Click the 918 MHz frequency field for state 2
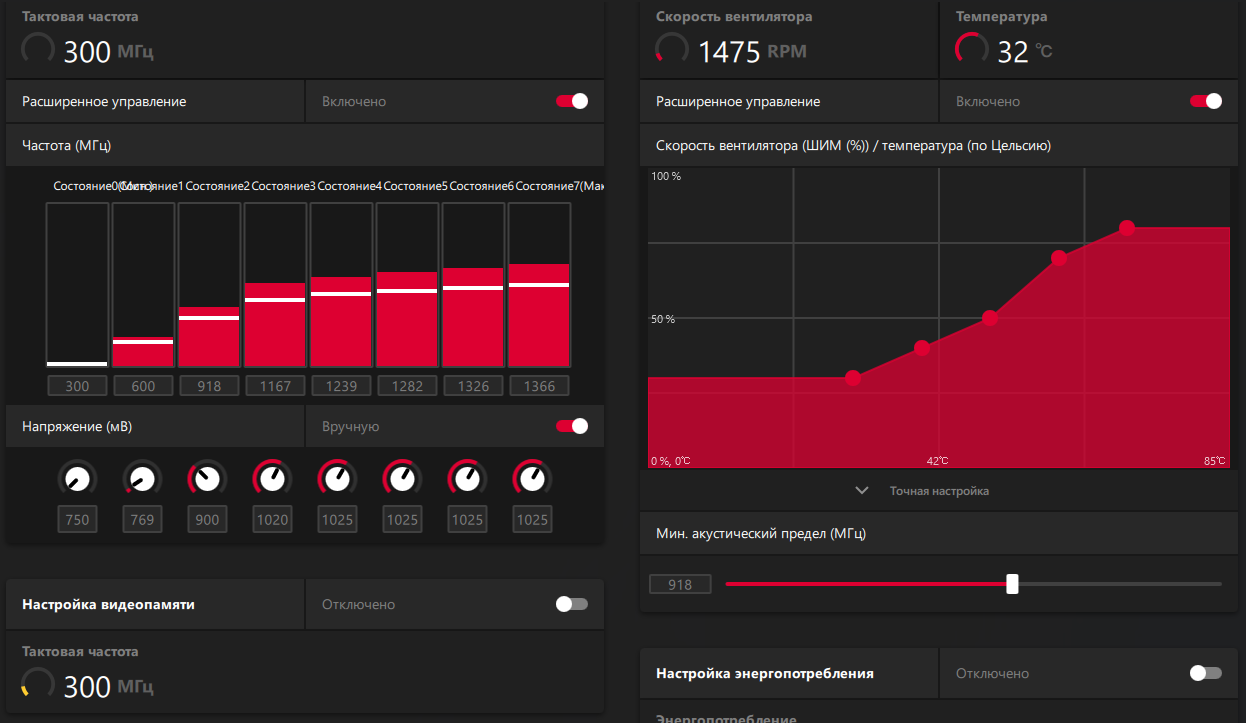This screenshot has width=1246, height=723. pyautogui.click(x=209, y=386)
